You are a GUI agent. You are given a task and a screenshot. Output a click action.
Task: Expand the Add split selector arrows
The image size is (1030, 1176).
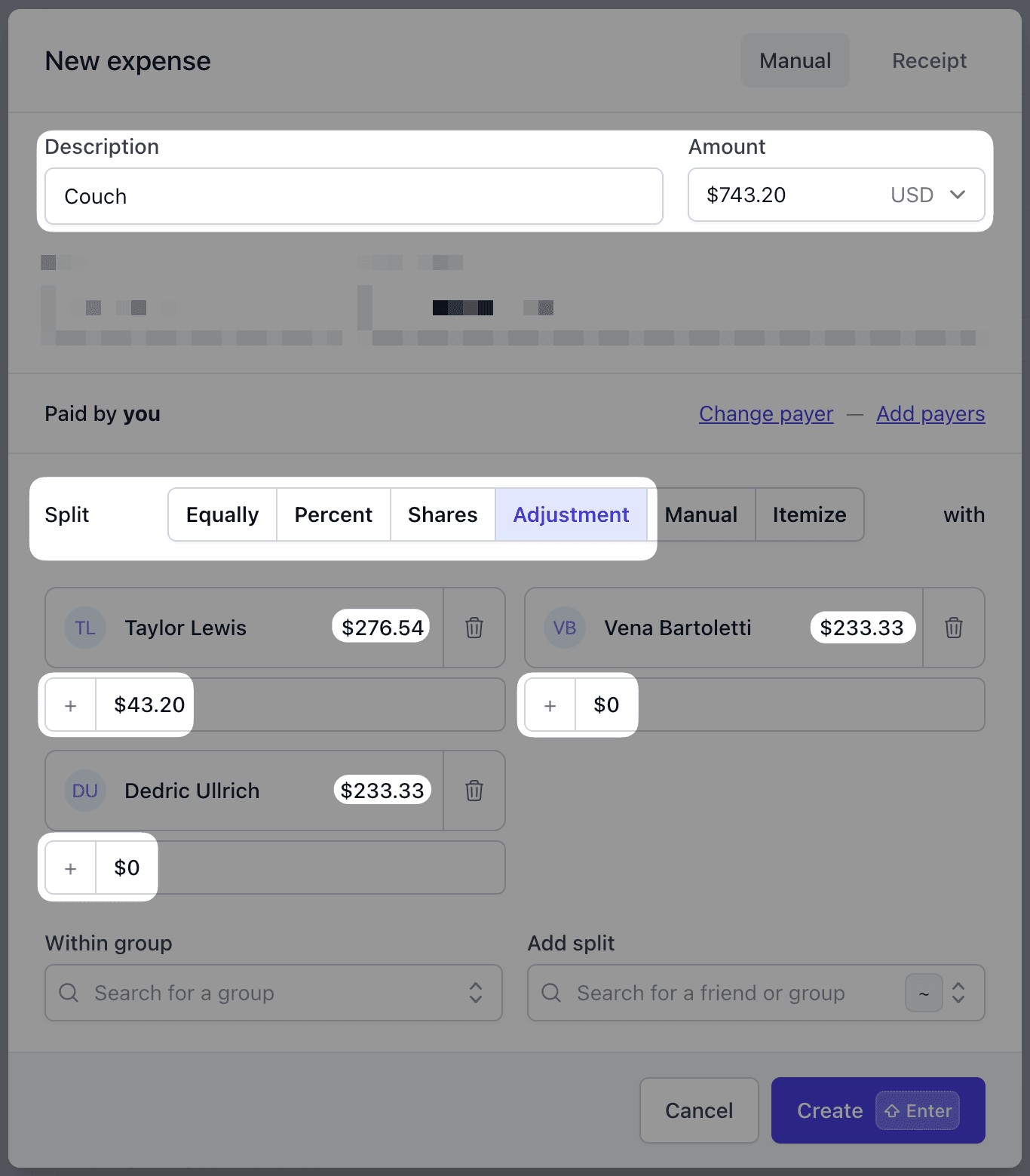click(x=958, y=993)
